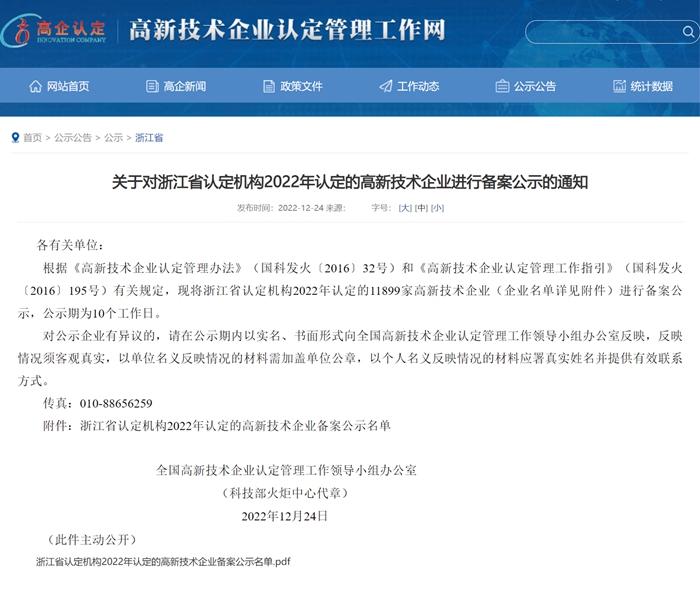
Task: Click the 附件 line naming 备案公示名单
Action: (217, 425)
